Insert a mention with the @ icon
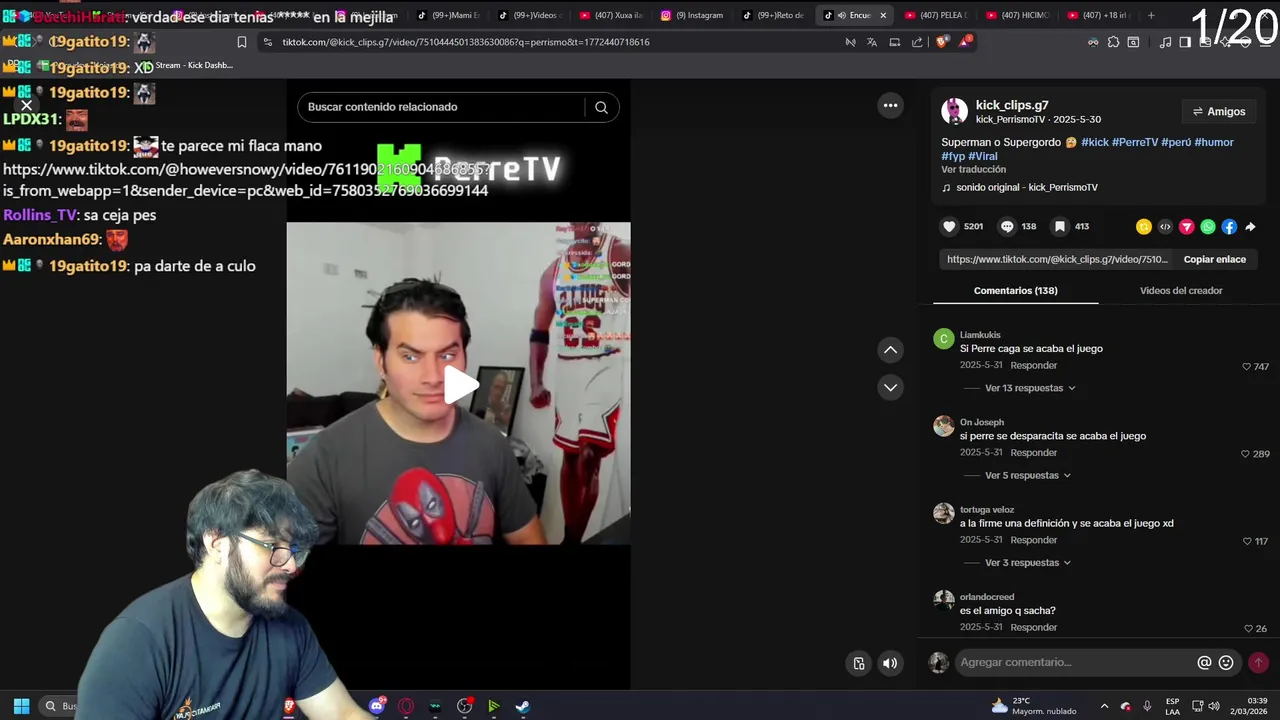 (x=1205, y=662)
